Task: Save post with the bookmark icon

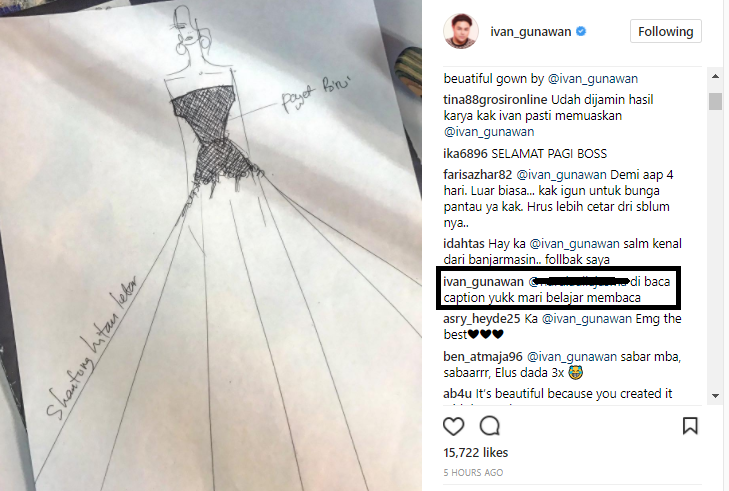Action: [x=690, y=425]
